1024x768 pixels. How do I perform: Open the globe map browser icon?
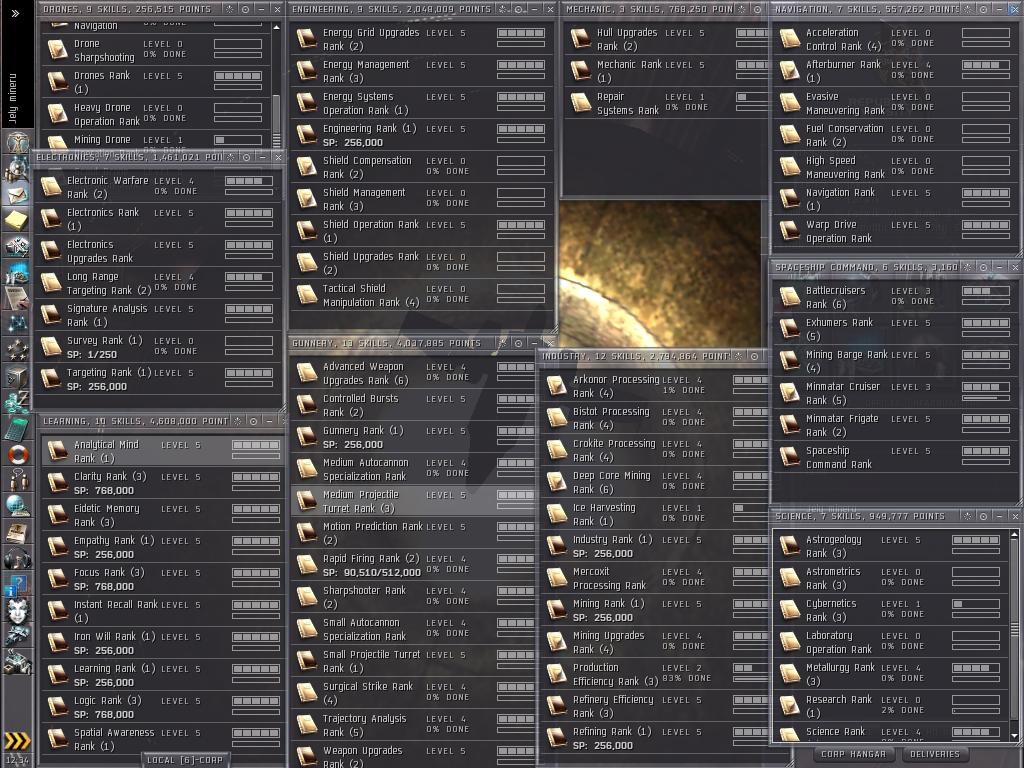click(x=17, y=506)
